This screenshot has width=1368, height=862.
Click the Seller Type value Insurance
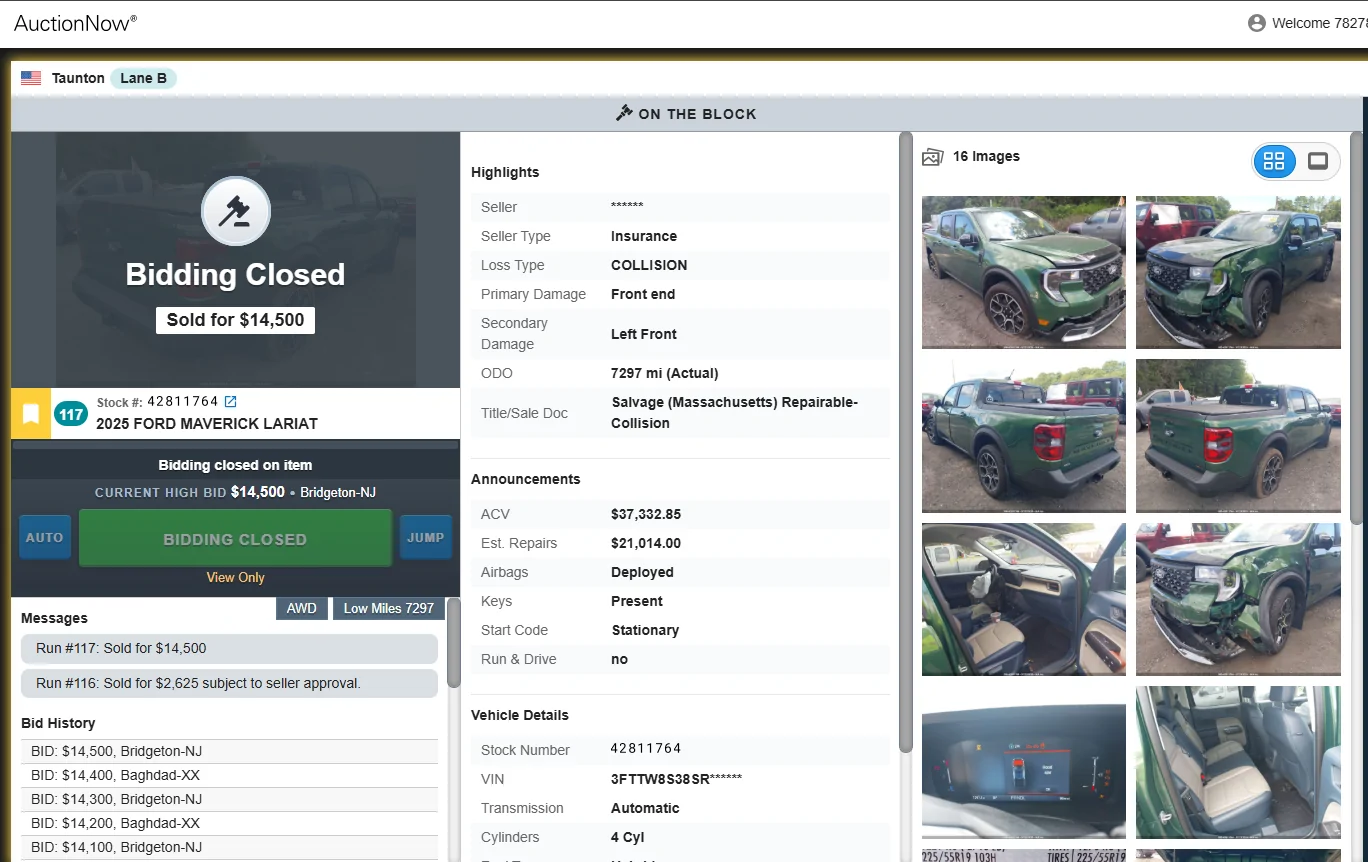[644, 237]
